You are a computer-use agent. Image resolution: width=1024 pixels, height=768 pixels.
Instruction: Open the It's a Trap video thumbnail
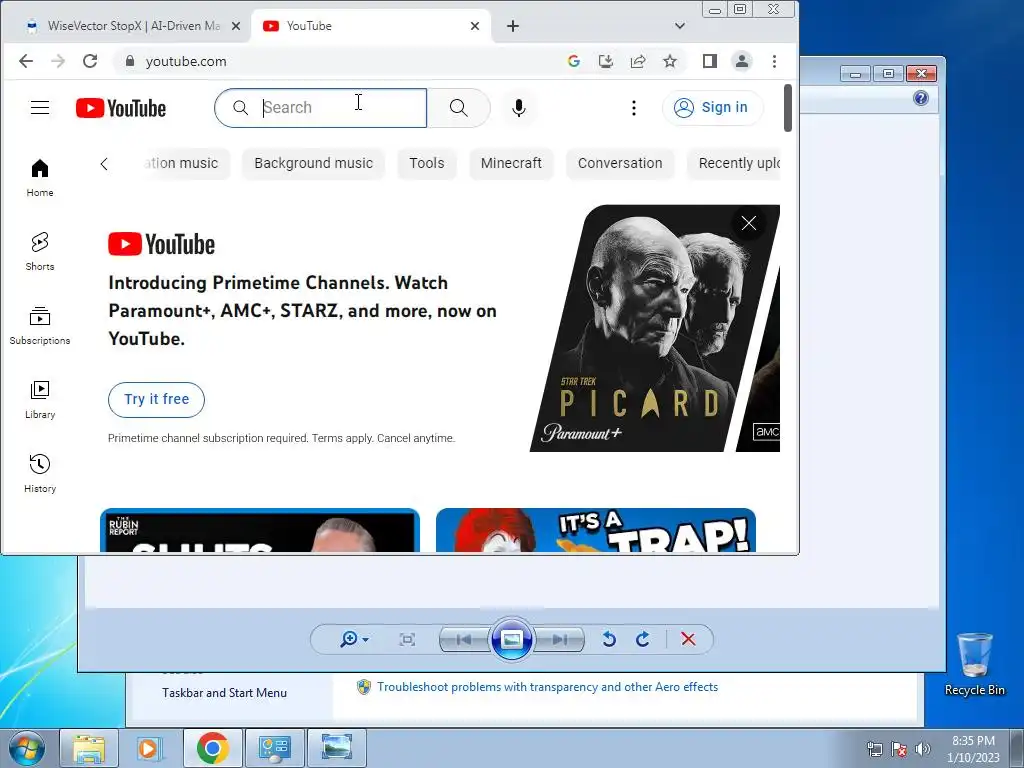pyautogui.click(x=596, y=530)
